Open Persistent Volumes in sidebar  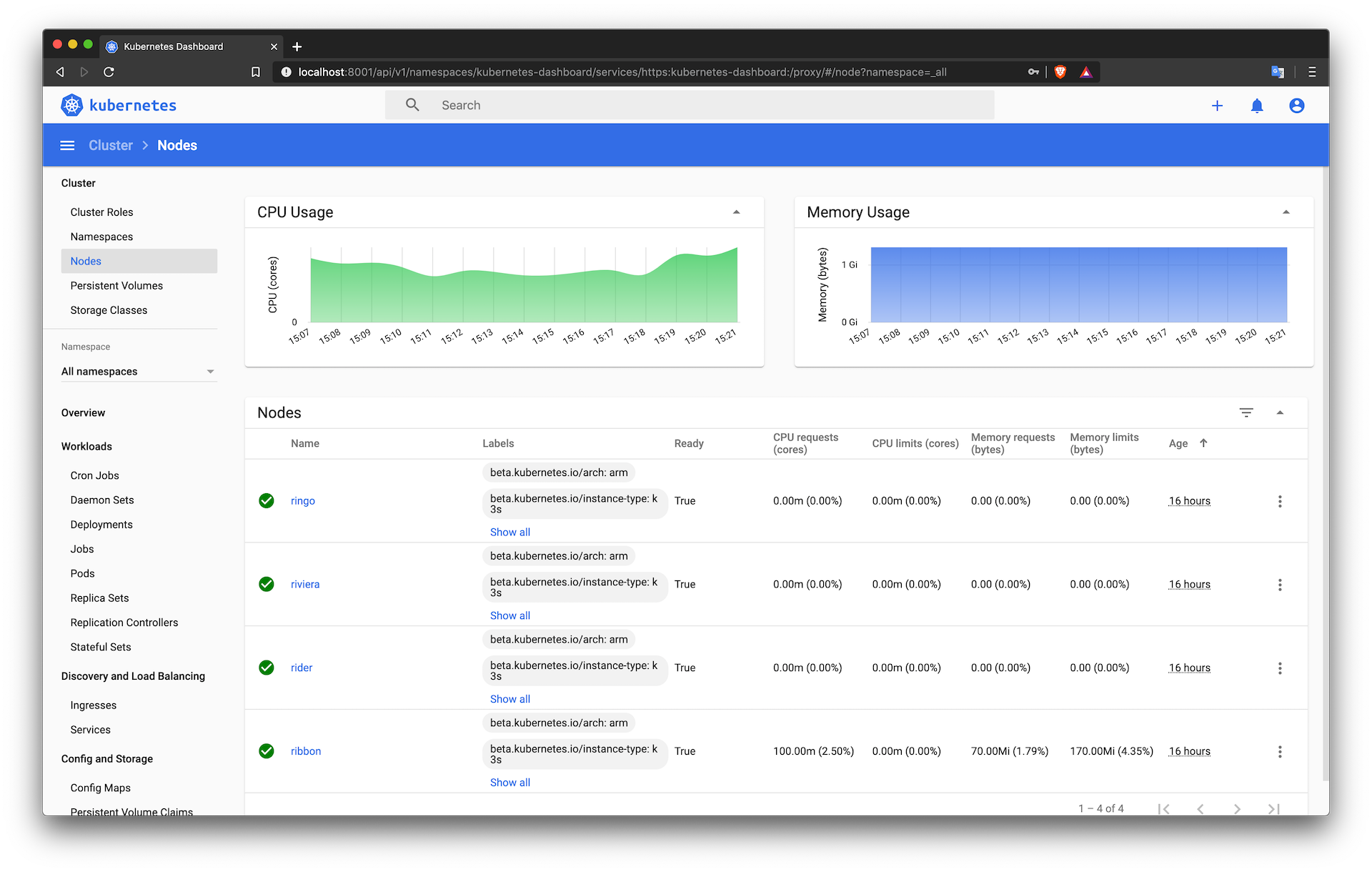pyautogui.click(x=116, y=286)
